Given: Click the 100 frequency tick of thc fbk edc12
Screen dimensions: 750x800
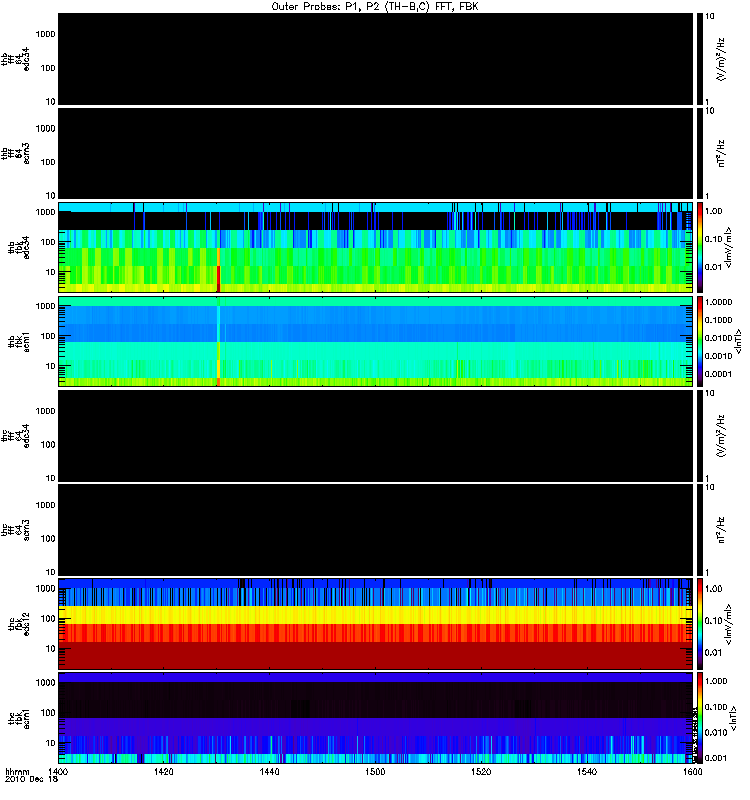Looking at the screenshot, I should pos(47,619).
